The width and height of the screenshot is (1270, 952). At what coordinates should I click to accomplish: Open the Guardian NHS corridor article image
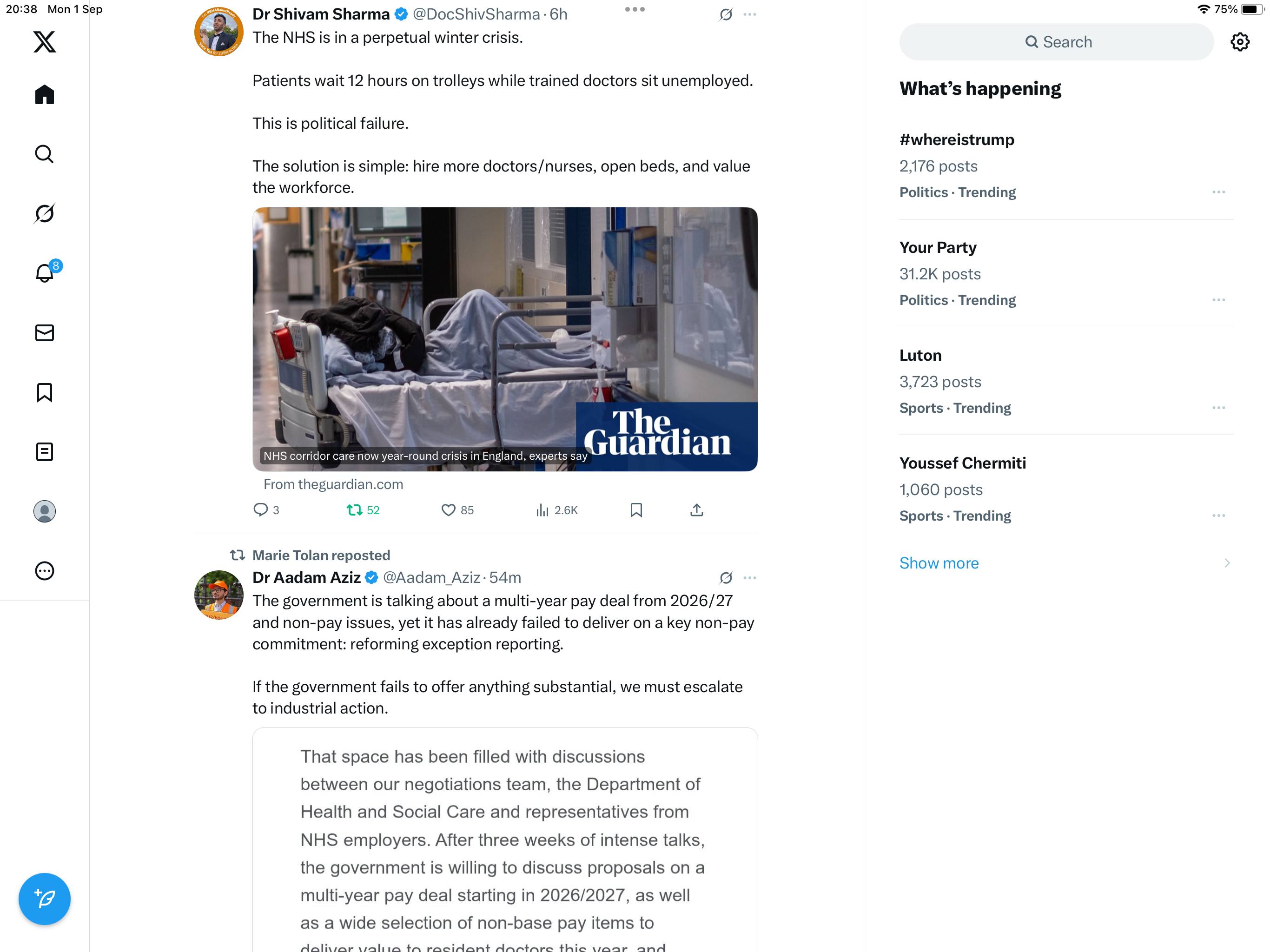(x=505, y=339)
